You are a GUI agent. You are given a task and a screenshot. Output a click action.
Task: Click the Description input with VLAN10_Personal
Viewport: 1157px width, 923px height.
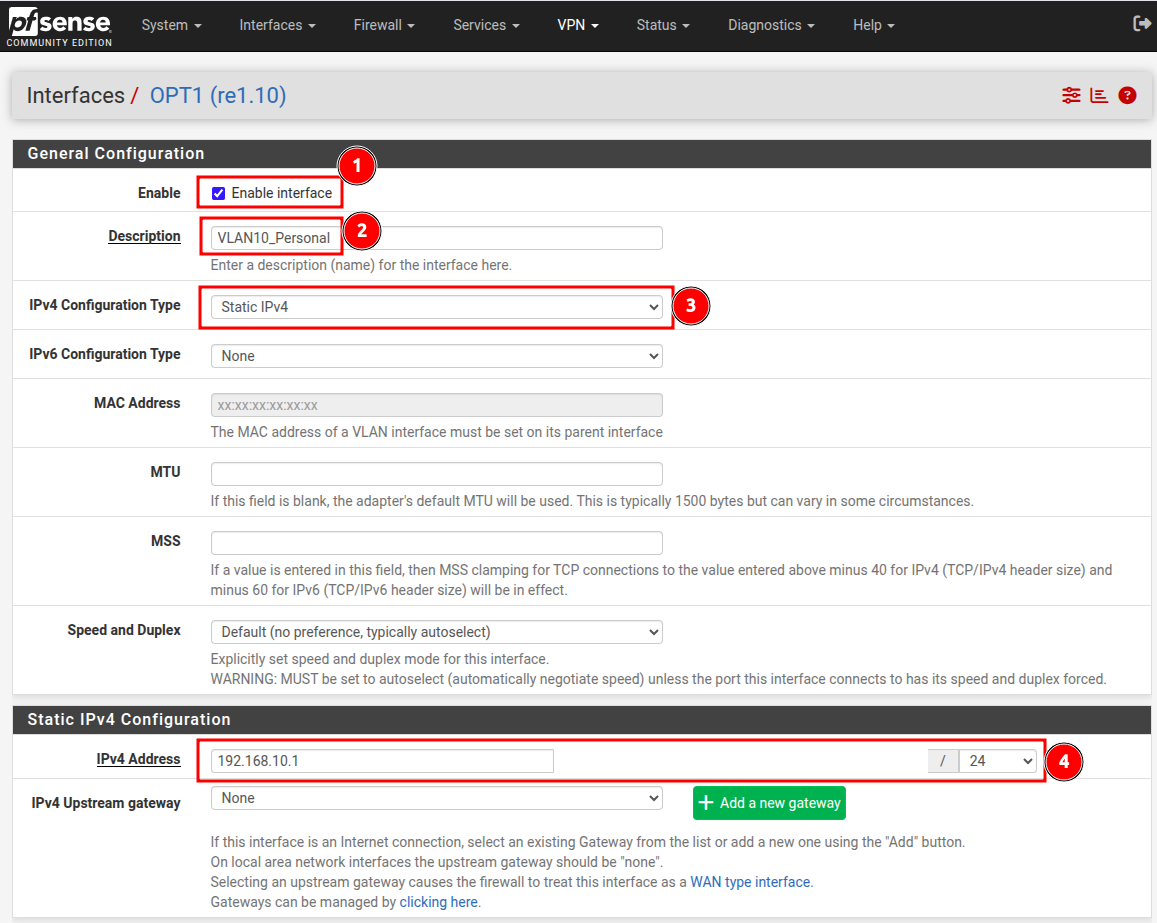tap(437, 238)
